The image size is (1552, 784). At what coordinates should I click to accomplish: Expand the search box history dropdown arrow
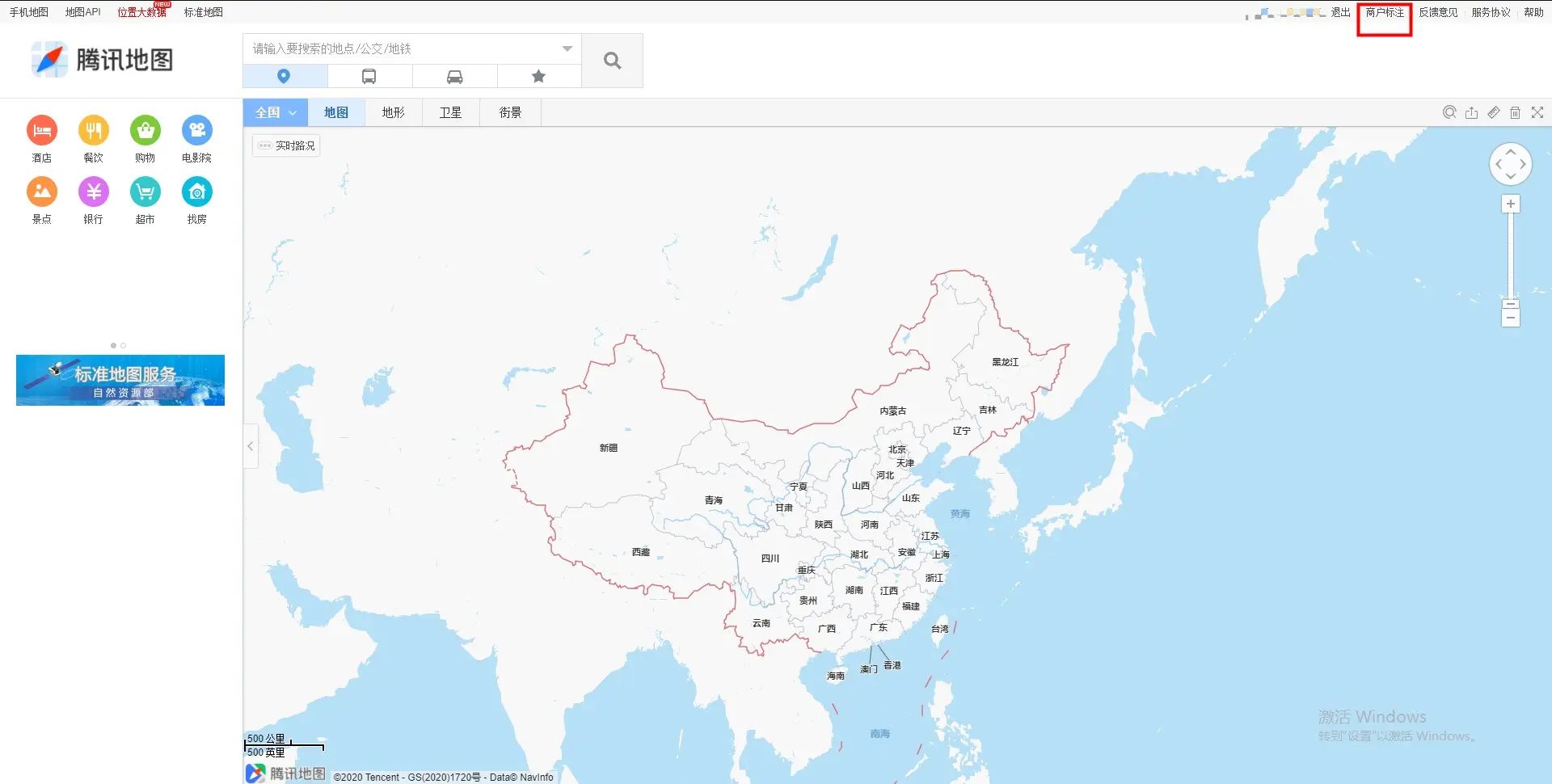pyautogui.click(x=567, y=49)
